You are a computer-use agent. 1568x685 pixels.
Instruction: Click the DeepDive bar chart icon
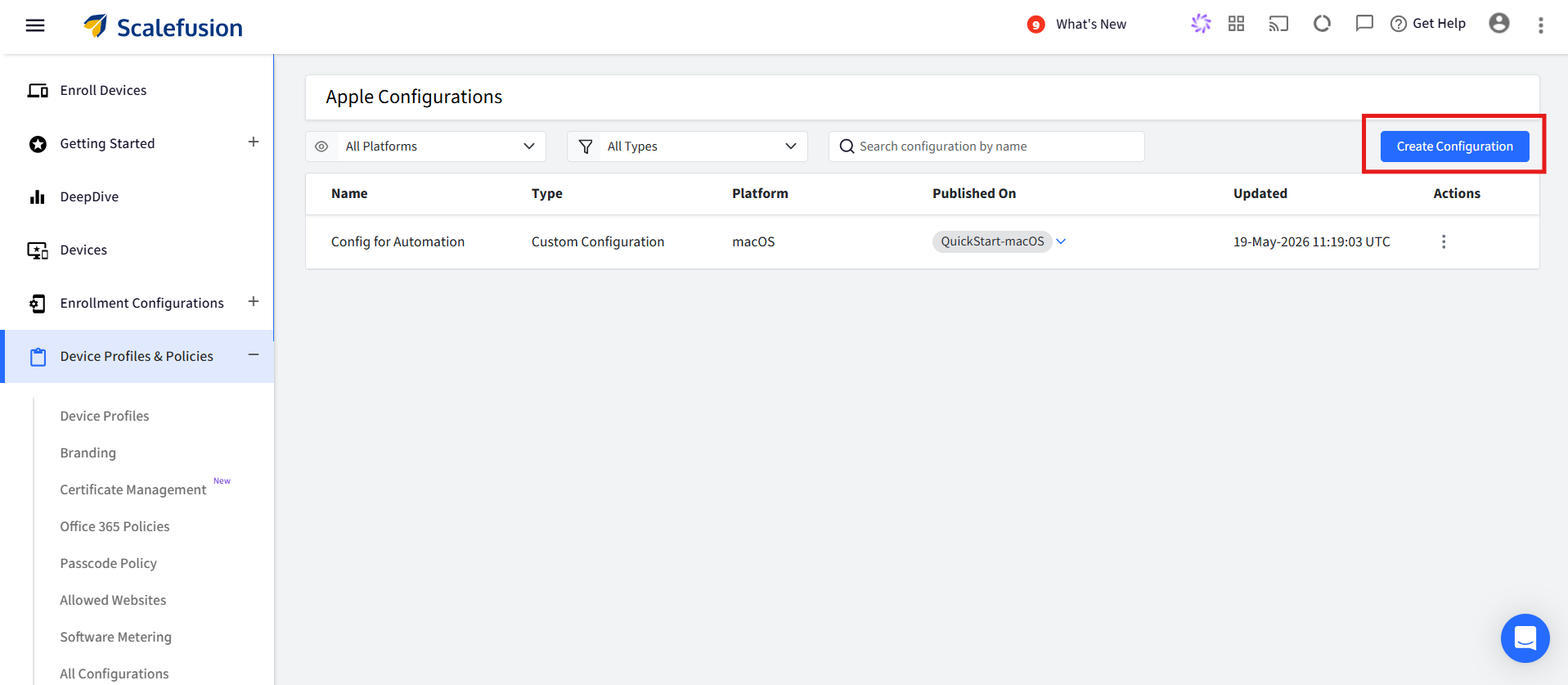[x=38, y=197]
